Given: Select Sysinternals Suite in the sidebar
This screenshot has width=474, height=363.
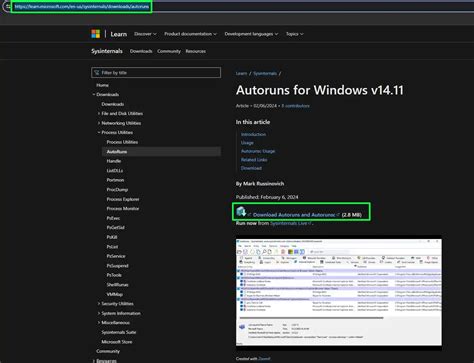Looking at the screenshot, I should click(119, 332).
